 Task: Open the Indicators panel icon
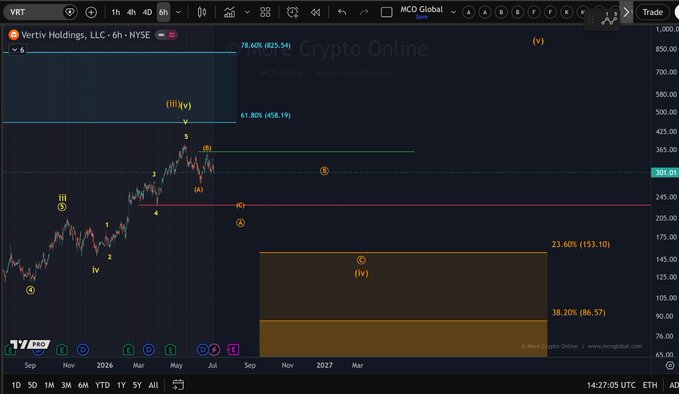230,12
